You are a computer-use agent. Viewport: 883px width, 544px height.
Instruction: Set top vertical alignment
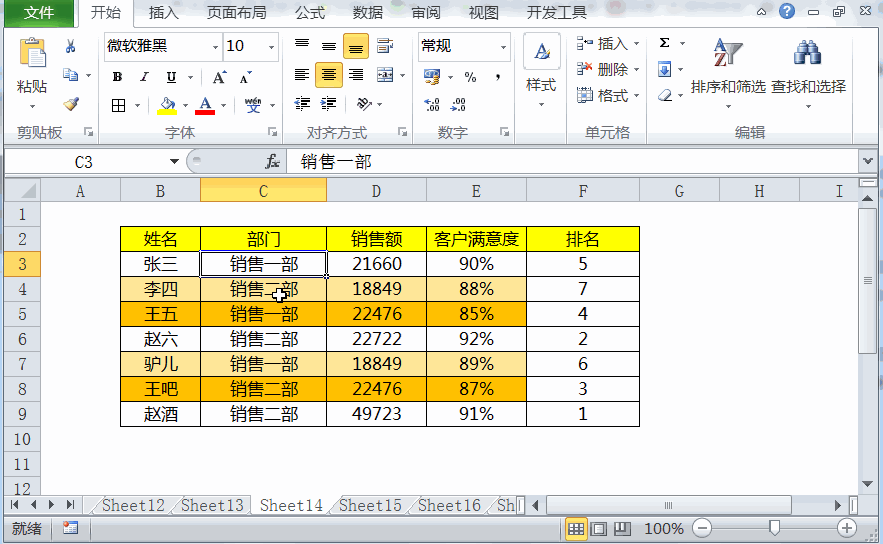pos(302,46)
